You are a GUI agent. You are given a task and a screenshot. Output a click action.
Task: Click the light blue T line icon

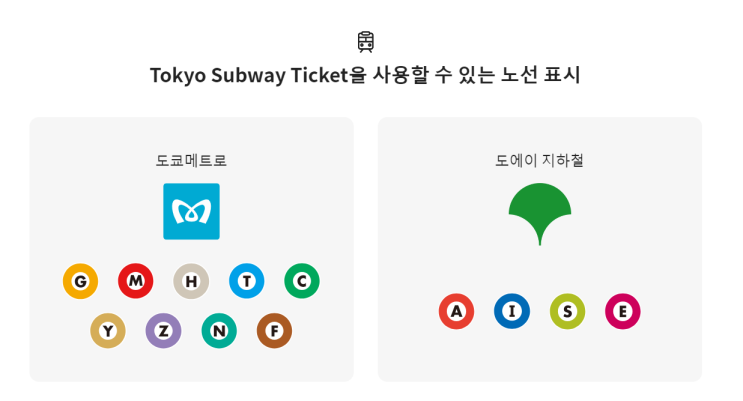(x=246, y=281)
